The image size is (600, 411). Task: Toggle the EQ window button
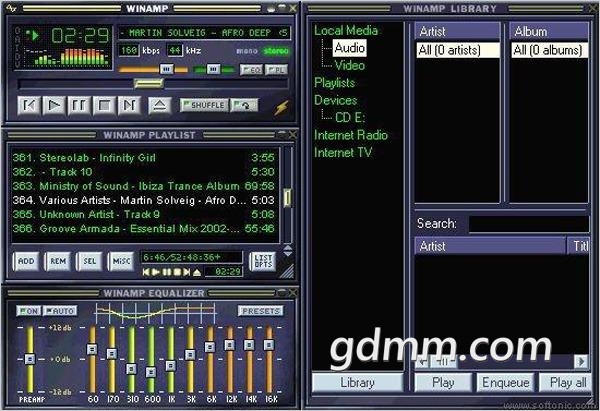click(x=251, y=70)
